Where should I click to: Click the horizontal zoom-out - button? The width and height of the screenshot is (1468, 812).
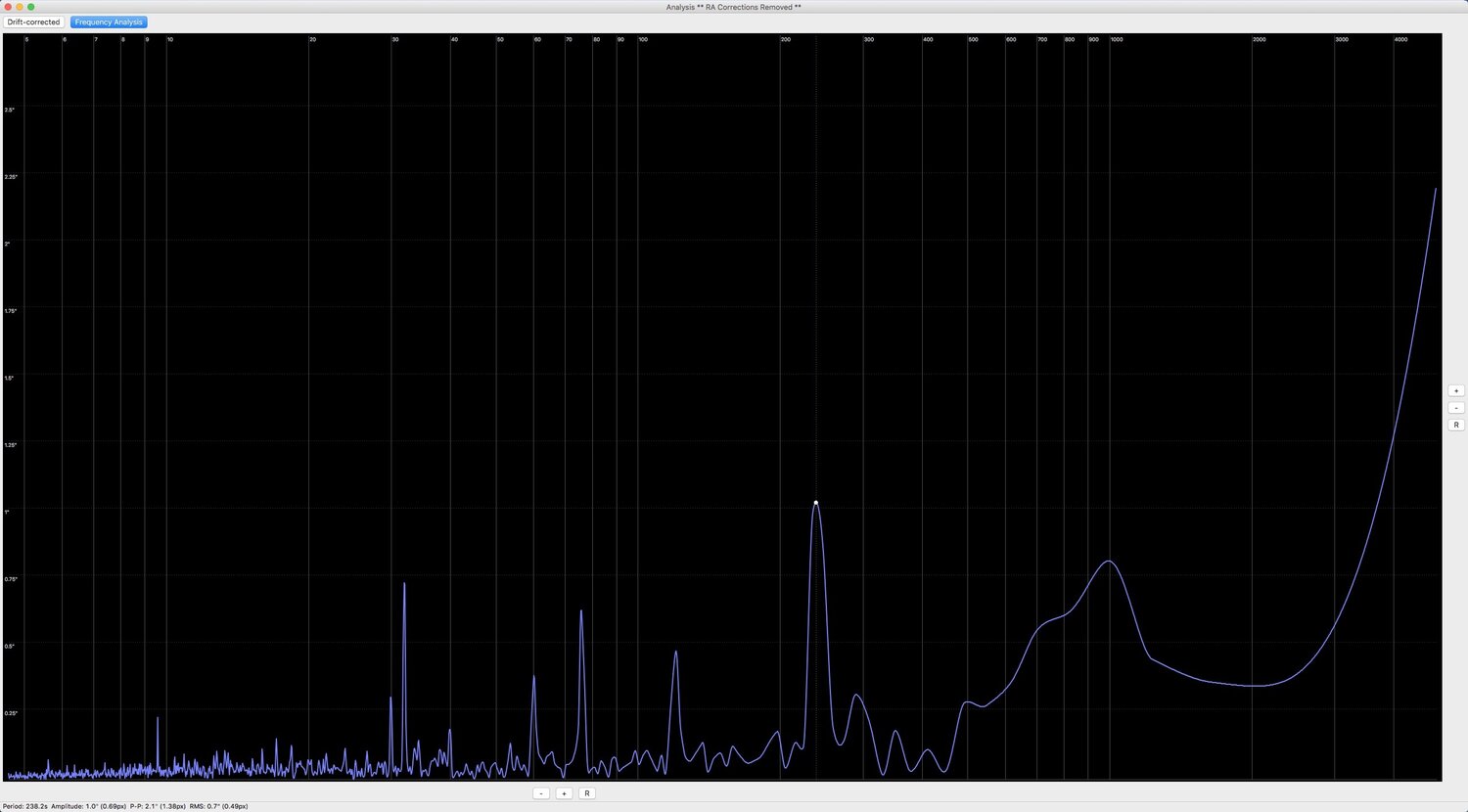pos(541,792)
